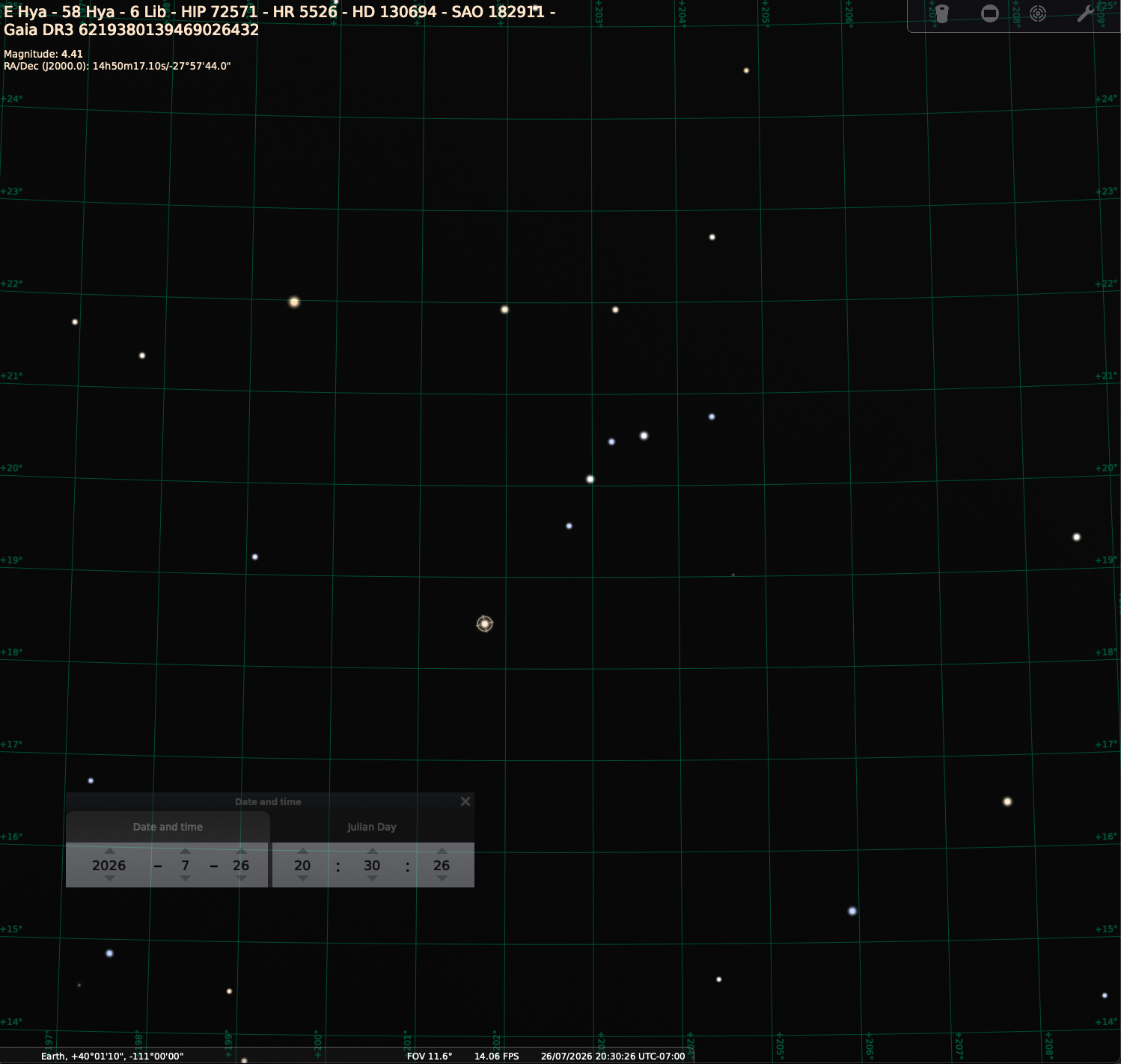Viewport: 1121px width, 1064px height.
Task: Decrement the day field's down arrow
Action: pos(241,878)
